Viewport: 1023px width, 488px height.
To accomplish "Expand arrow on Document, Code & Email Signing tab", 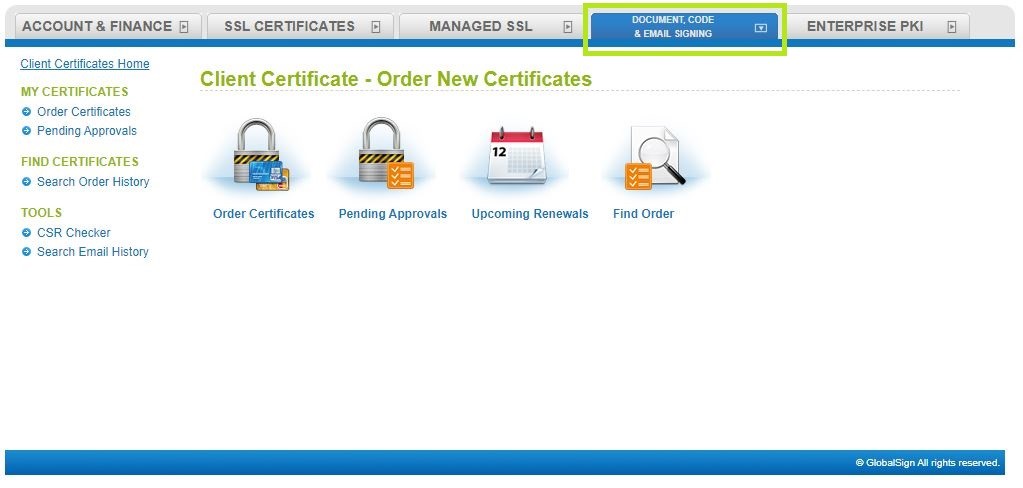I will coord(761,28).
